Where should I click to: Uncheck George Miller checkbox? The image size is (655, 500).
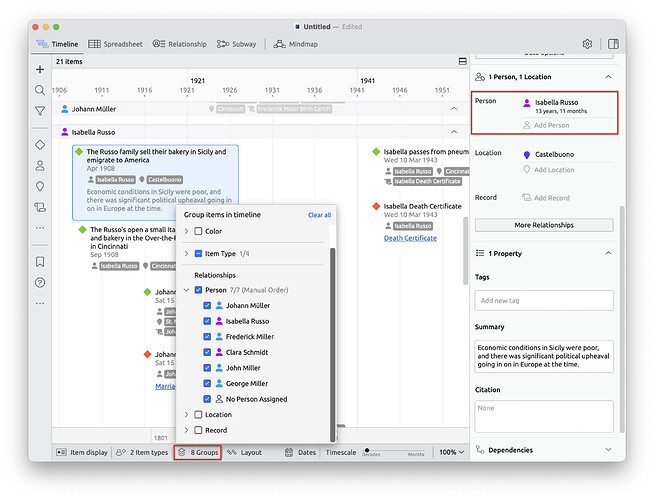[x=207, y=383]
